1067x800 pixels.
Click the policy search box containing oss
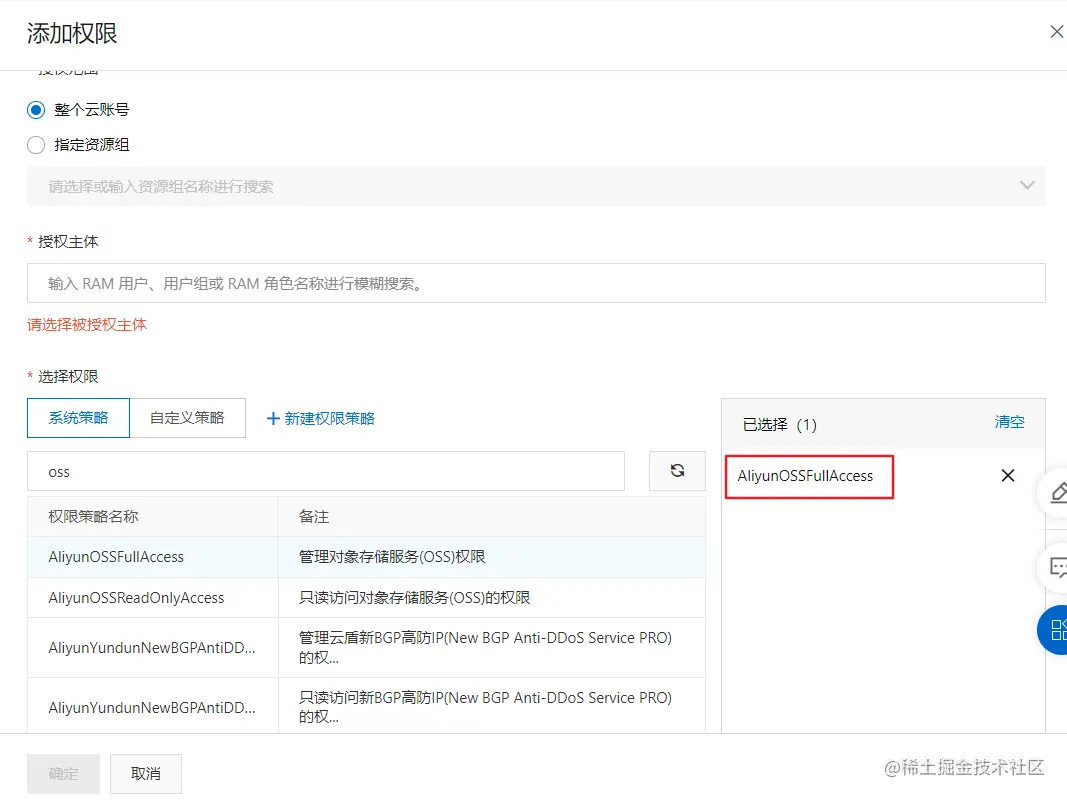326,471
